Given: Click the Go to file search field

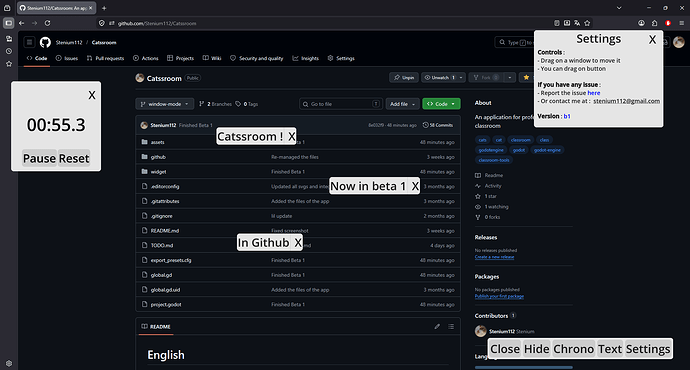Looking at the screenshot, I should tap(341, 104).
